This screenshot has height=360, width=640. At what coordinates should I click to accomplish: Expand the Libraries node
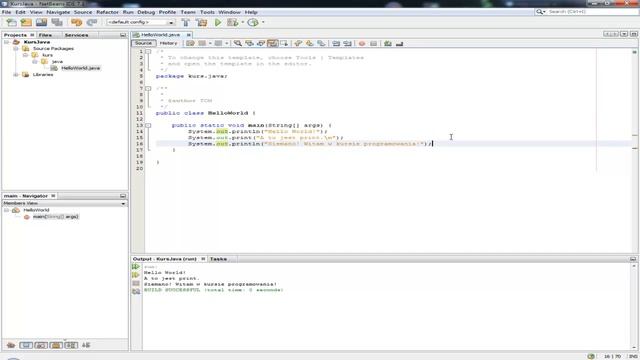click(16, 75)
